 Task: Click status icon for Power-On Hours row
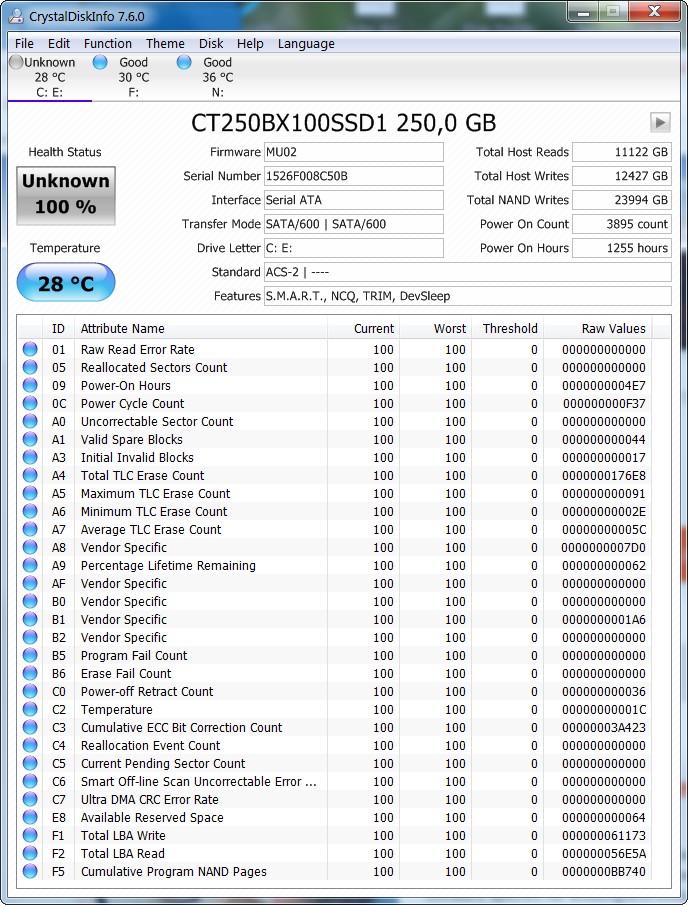[x=30, y=385]
